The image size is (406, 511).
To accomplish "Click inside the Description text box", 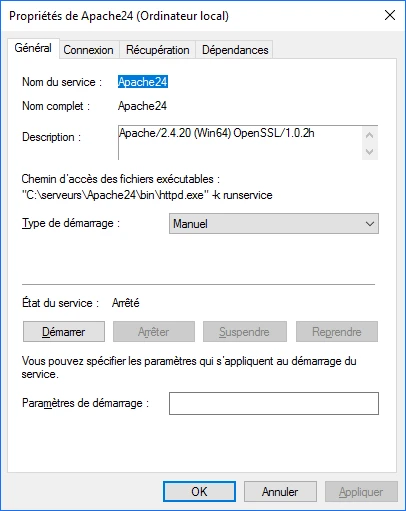I will tap(240, 143).
